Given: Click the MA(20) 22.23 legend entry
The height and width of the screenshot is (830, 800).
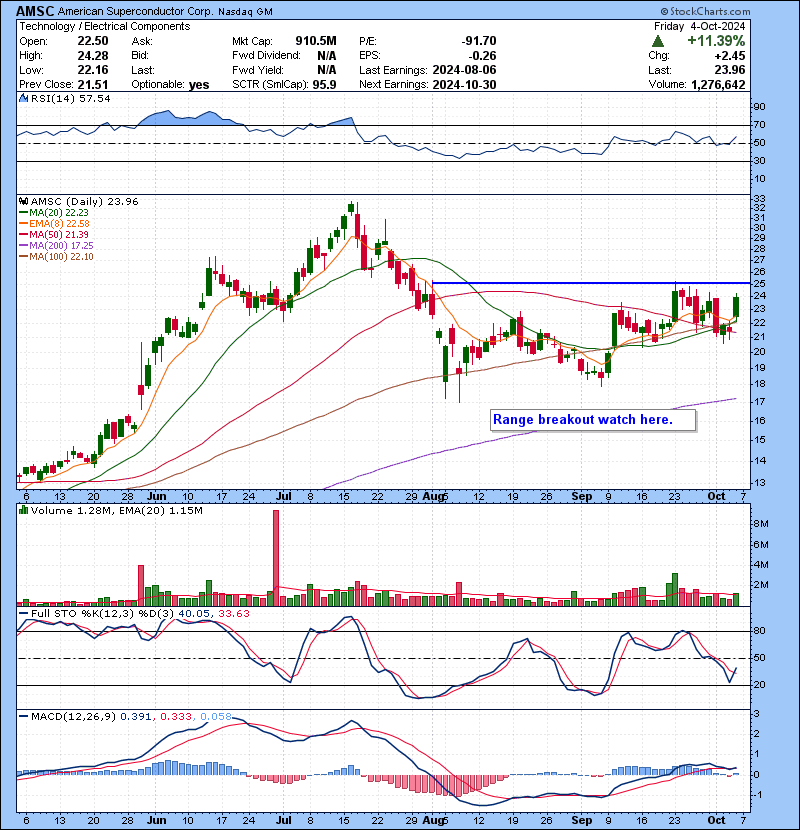Looking at the screenshot, I should click(x=54, y=212).
